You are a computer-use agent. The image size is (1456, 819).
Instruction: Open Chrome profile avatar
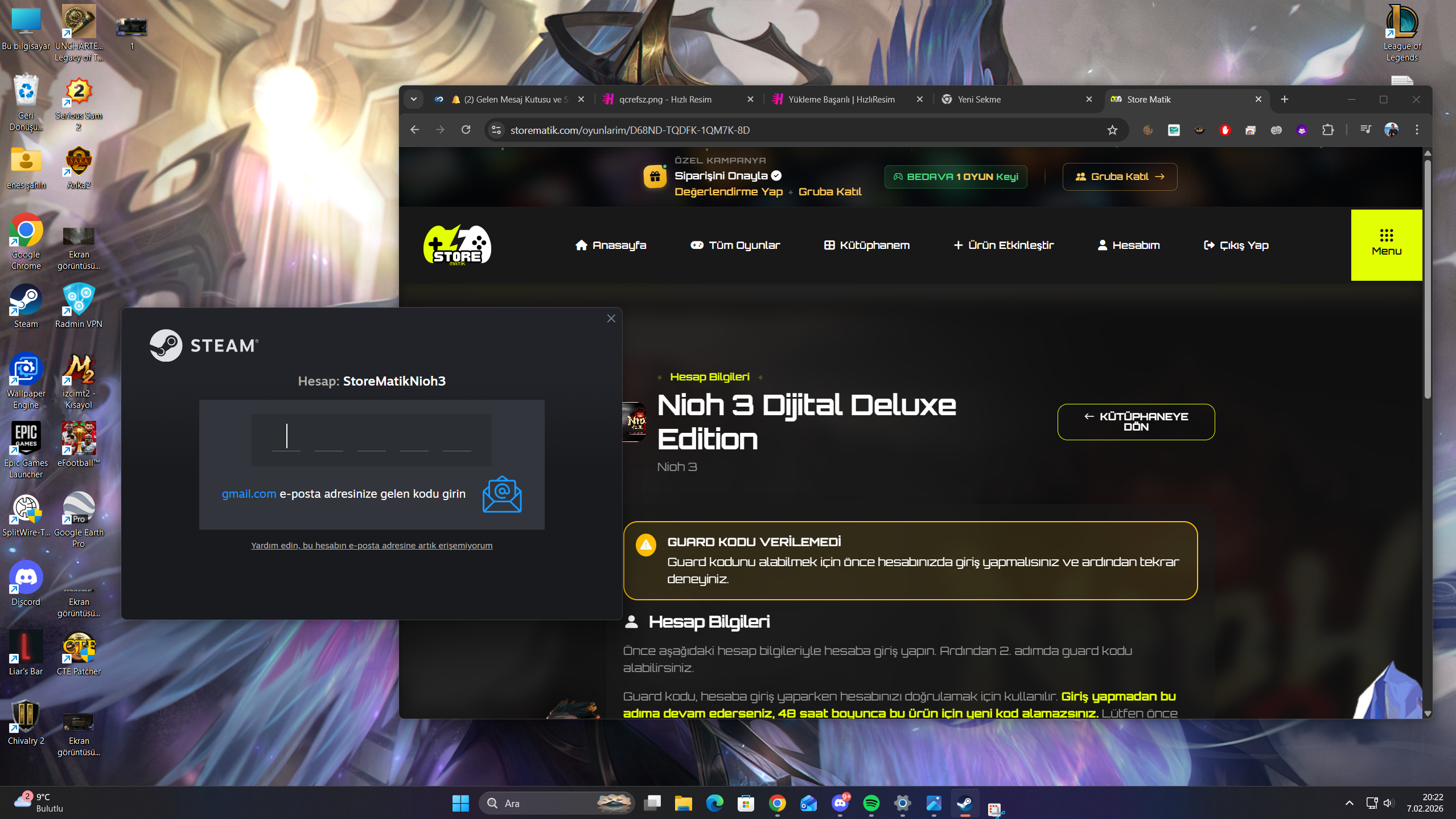[x=1391, y=130]
